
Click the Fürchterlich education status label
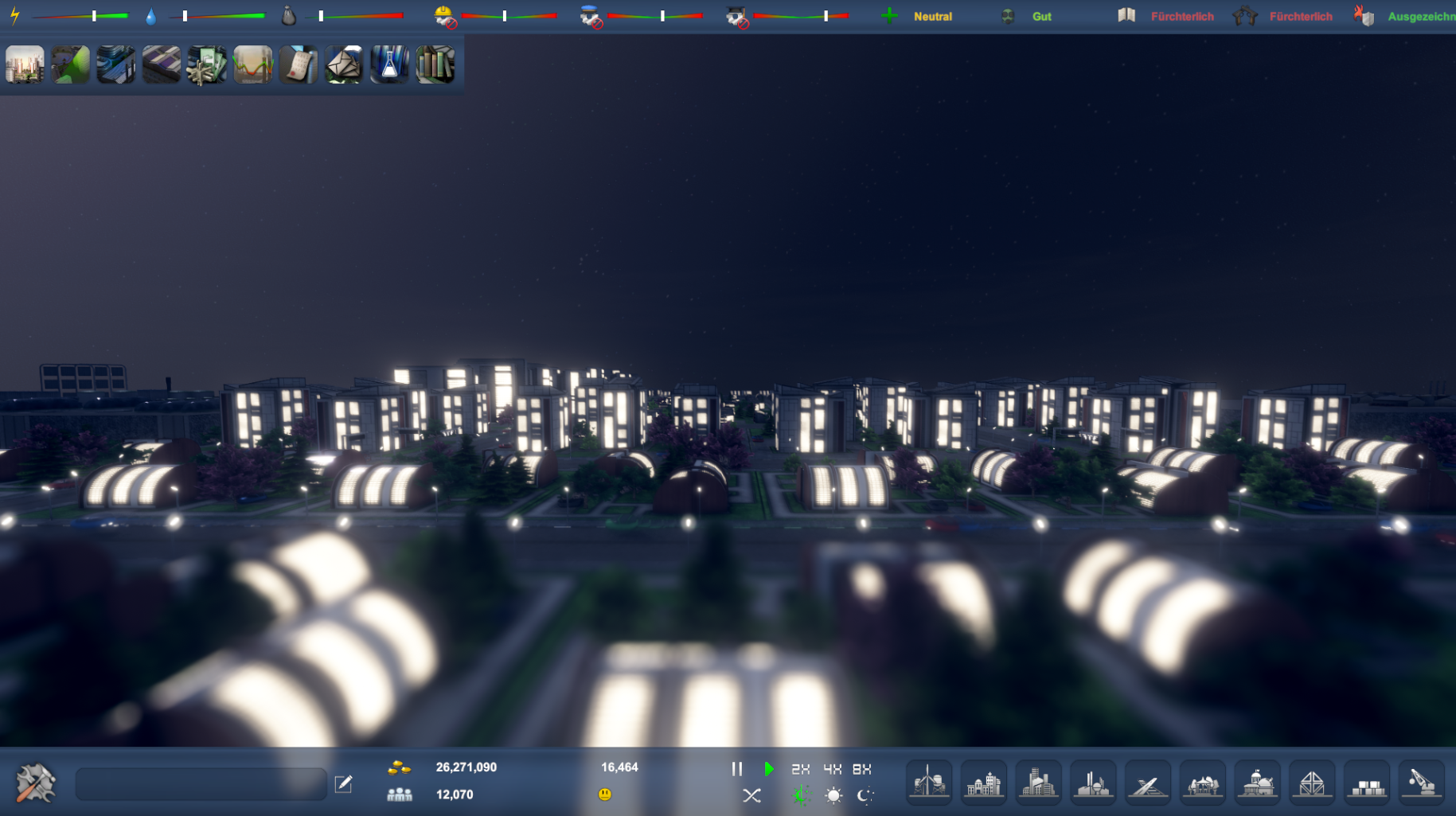pos(1182,16)
